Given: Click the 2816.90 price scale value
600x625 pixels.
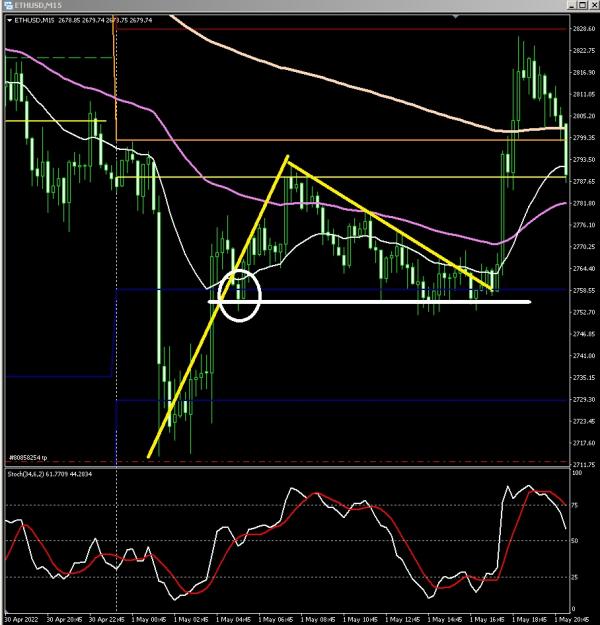Looking at the screenshot, I should [584, 73].
